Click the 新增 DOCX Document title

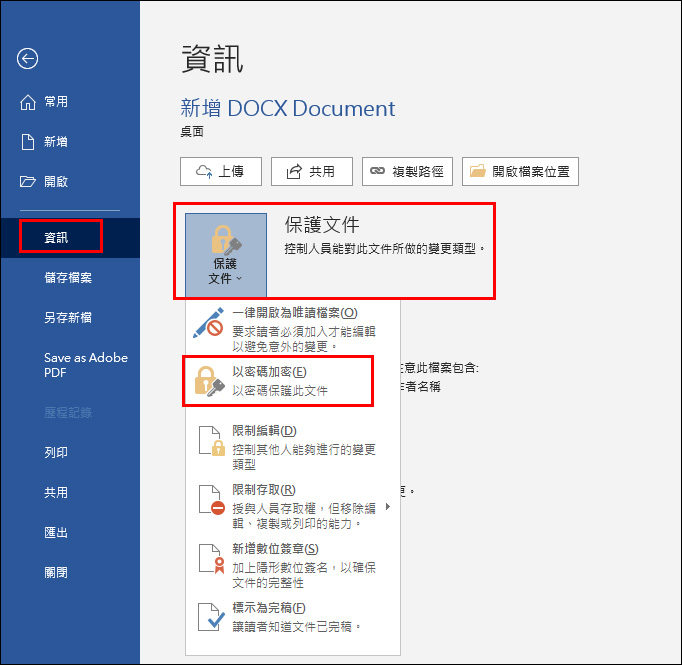288,108
